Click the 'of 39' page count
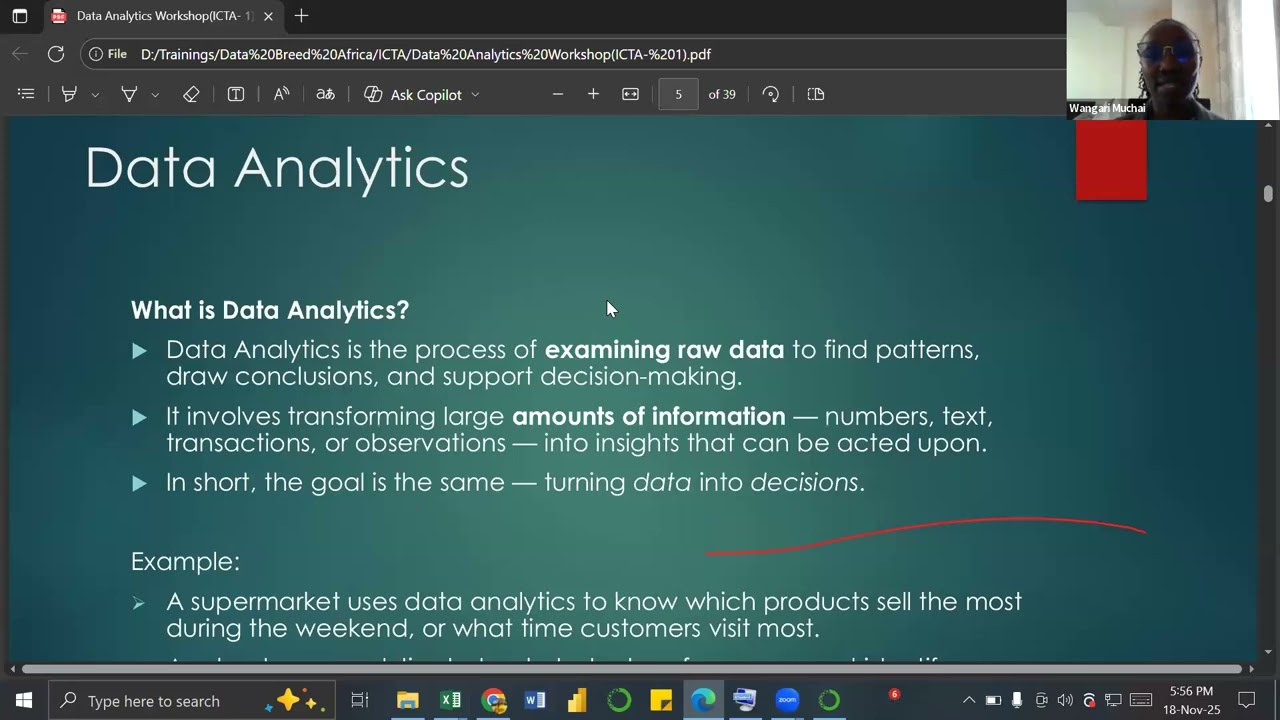 722,94
